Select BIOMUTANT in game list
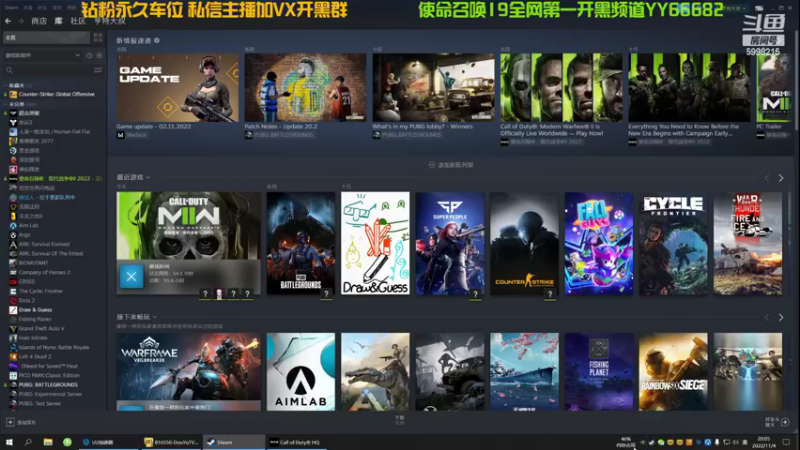This screenshot has width=800, height=450. (33, 263)
